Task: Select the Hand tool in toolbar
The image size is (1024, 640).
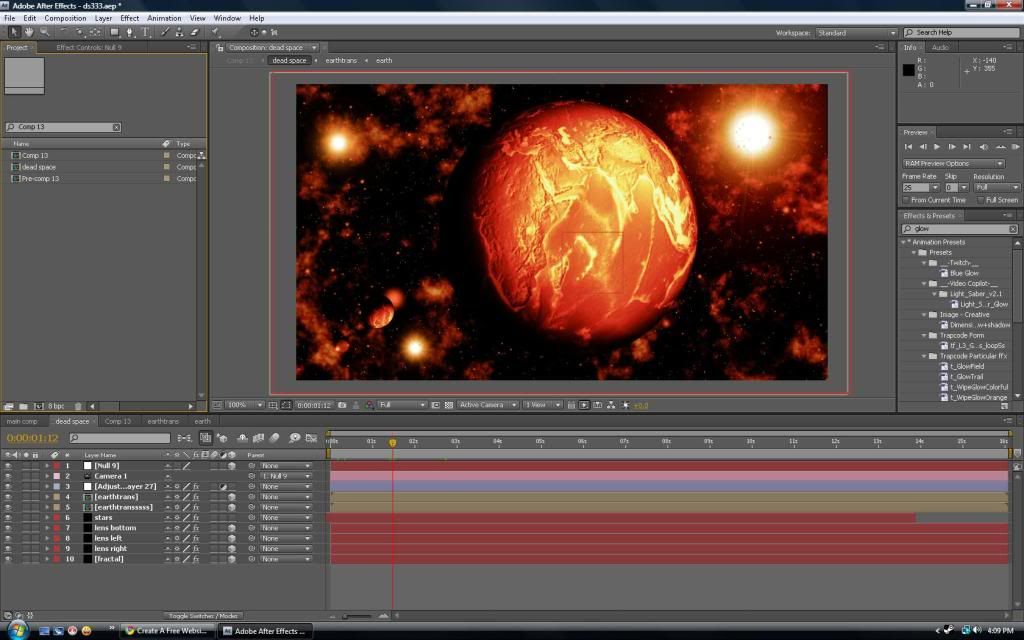Action: 29,32
